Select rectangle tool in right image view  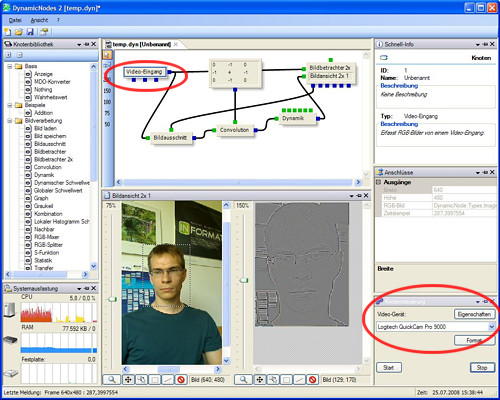[x=286, y=379]
